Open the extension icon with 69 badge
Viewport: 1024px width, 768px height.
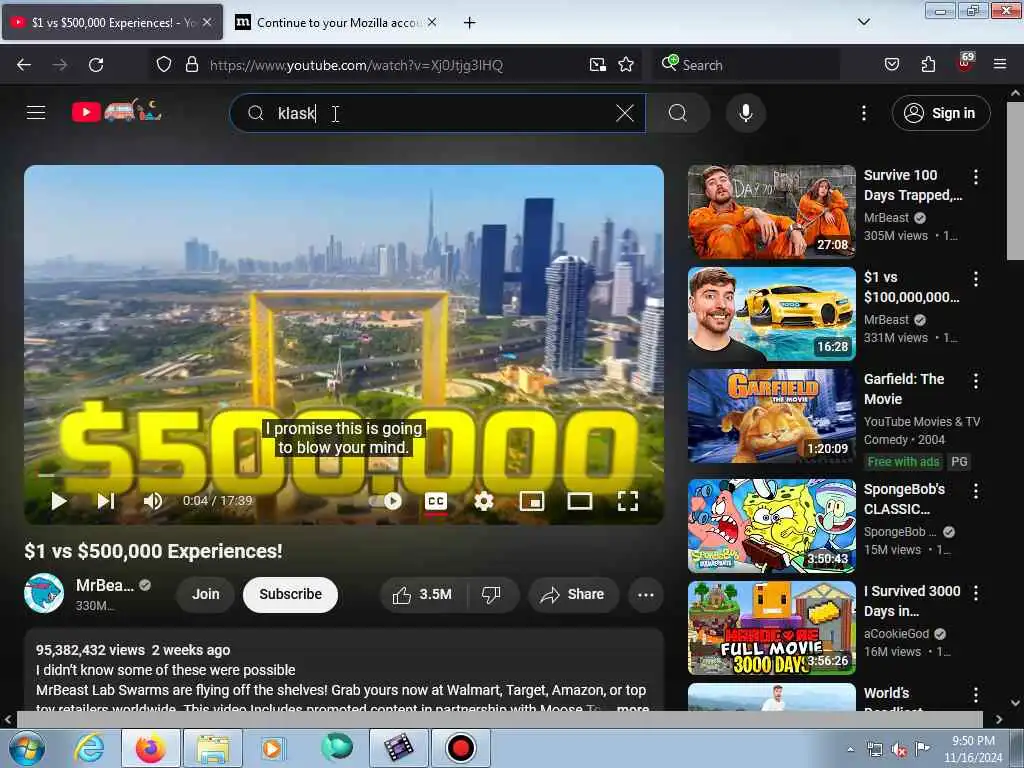(x=965, y=63)
